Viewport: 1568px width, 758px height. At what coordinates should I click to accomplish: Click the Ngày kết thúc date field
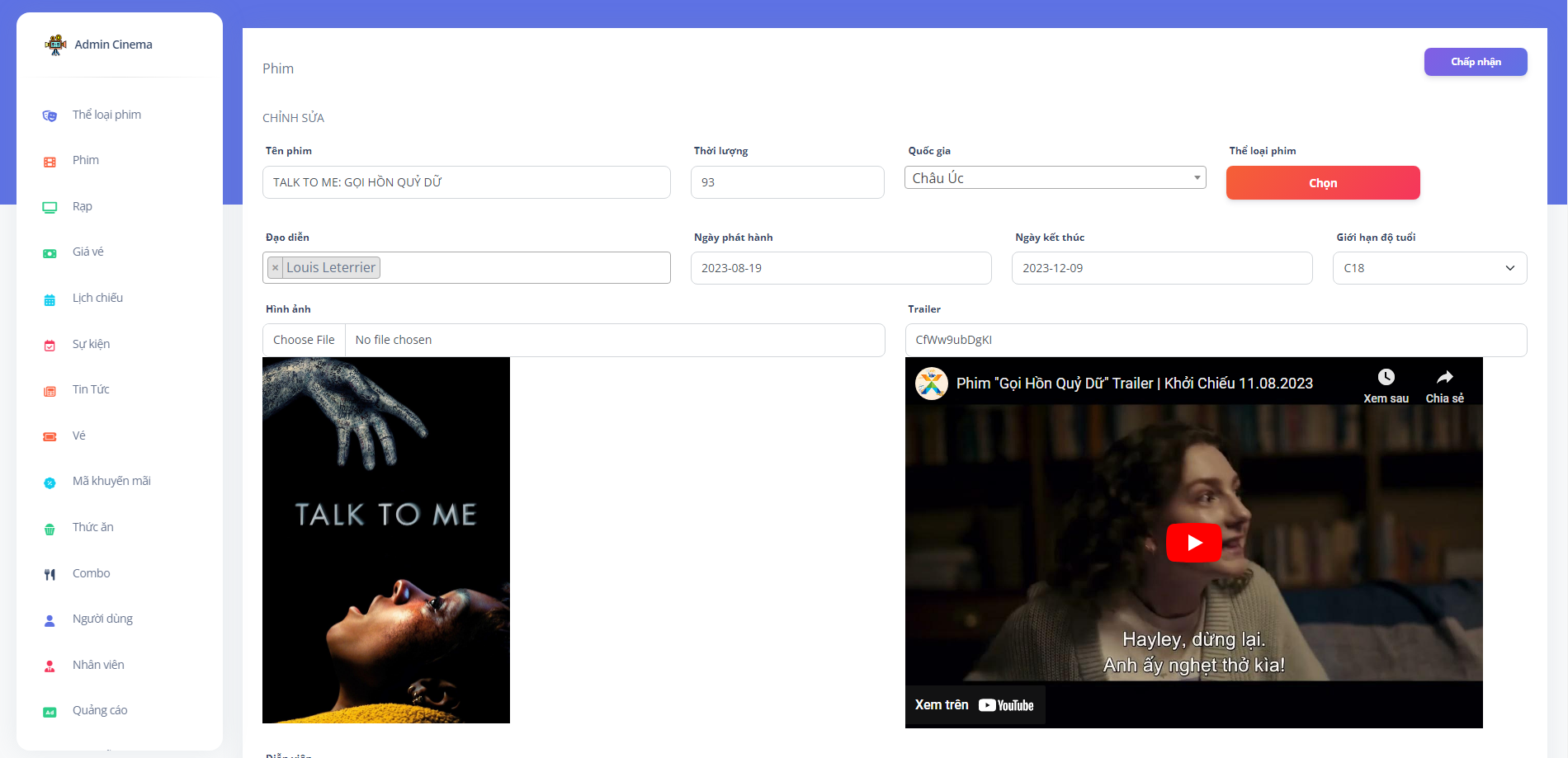click(1162, 268)
